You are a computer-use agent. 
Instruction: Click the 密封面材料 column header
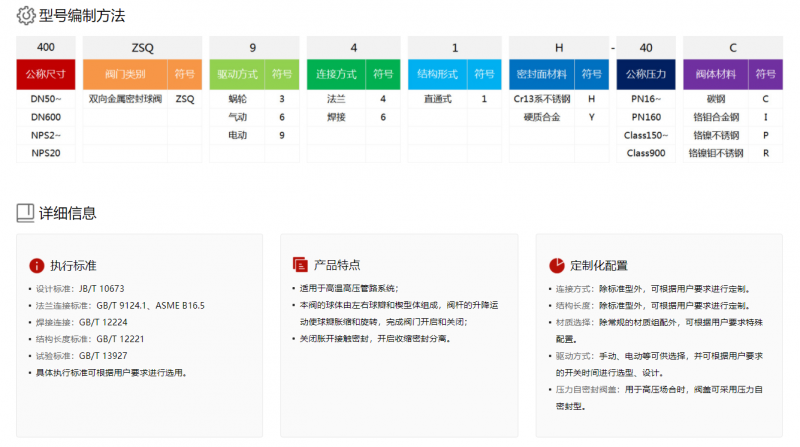tap(542, 74)
